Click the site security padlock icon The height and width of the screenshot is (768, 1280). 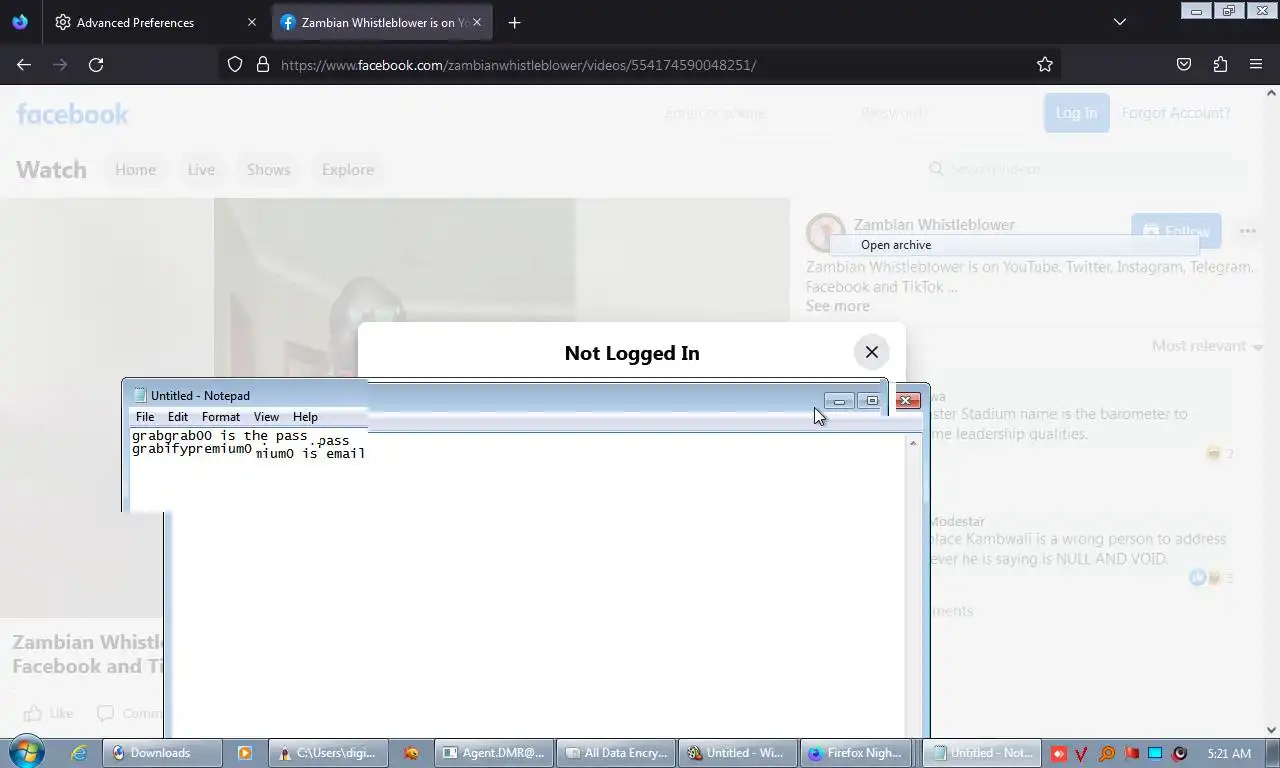263,64
